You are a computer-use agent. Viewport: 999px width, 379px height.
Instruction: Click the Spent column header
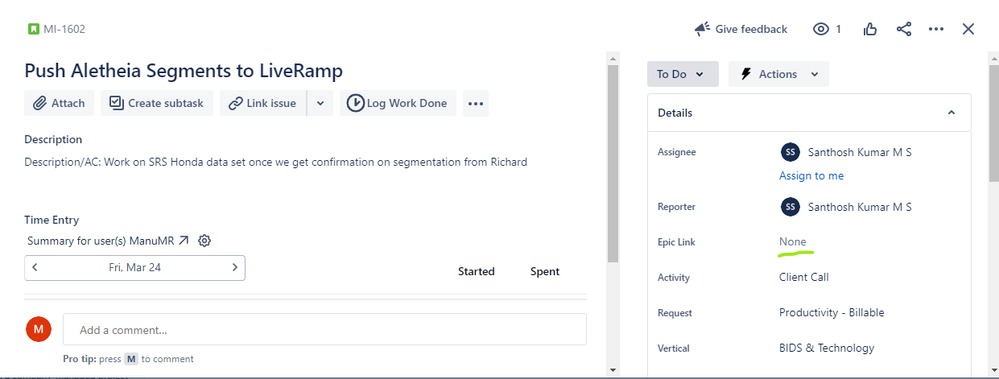point(545,271)
